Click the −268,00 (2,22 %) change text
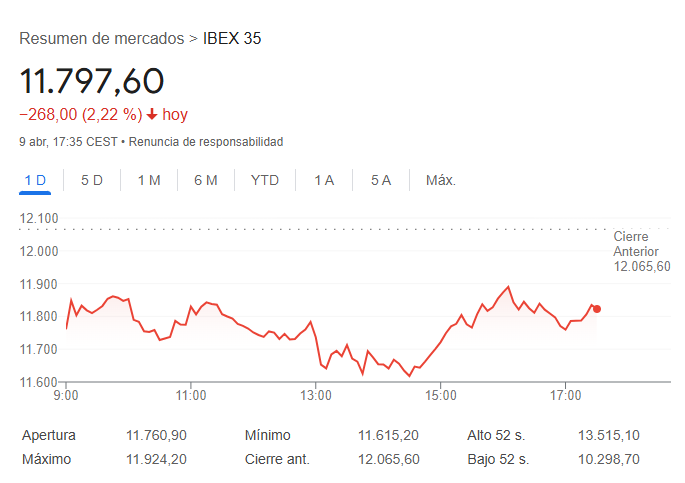The width and height of the screenshot is (685, 483). (80, 115)
